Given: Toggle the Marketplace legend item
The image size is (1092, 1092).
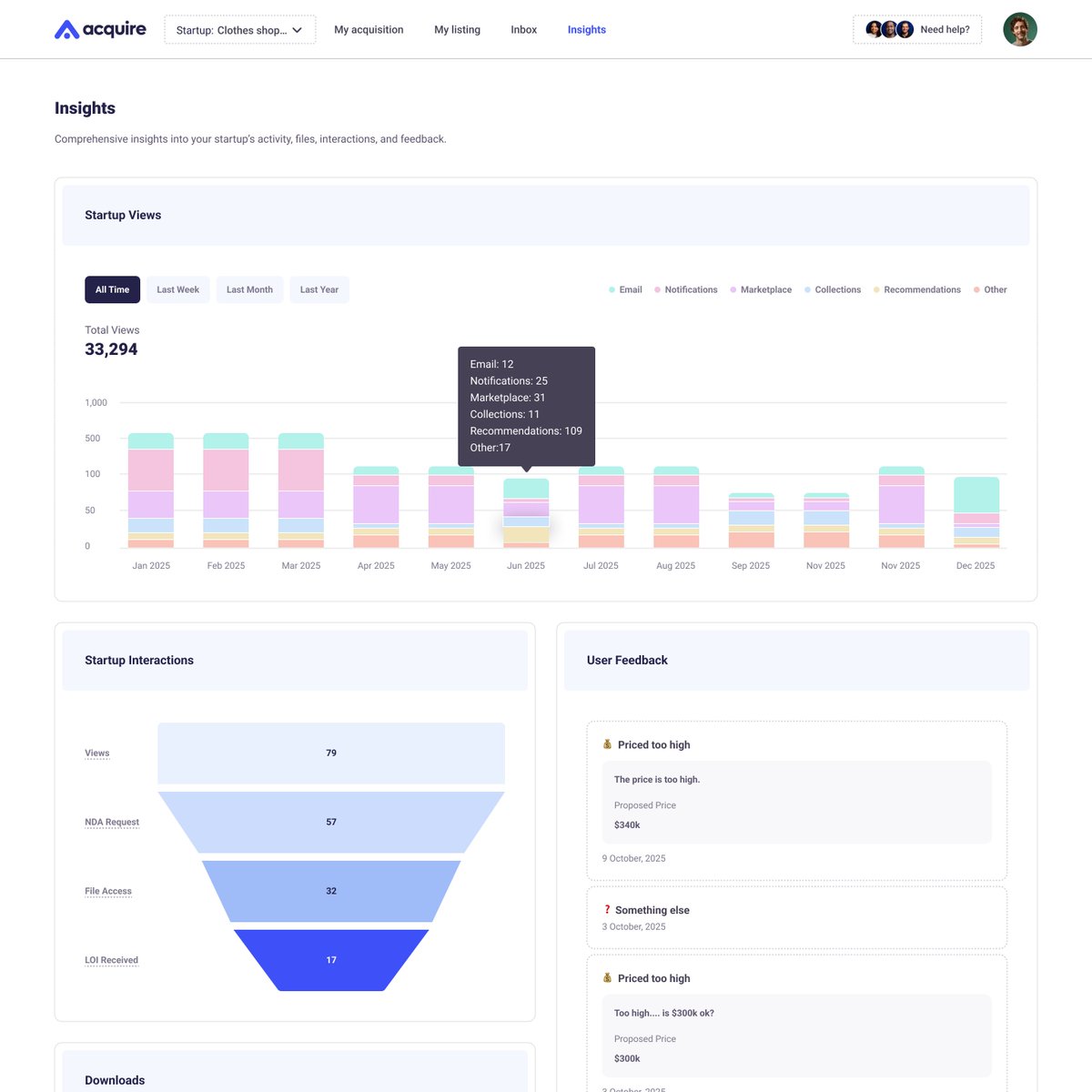Looking at the screenshot, I should click(x=761, y=289).
